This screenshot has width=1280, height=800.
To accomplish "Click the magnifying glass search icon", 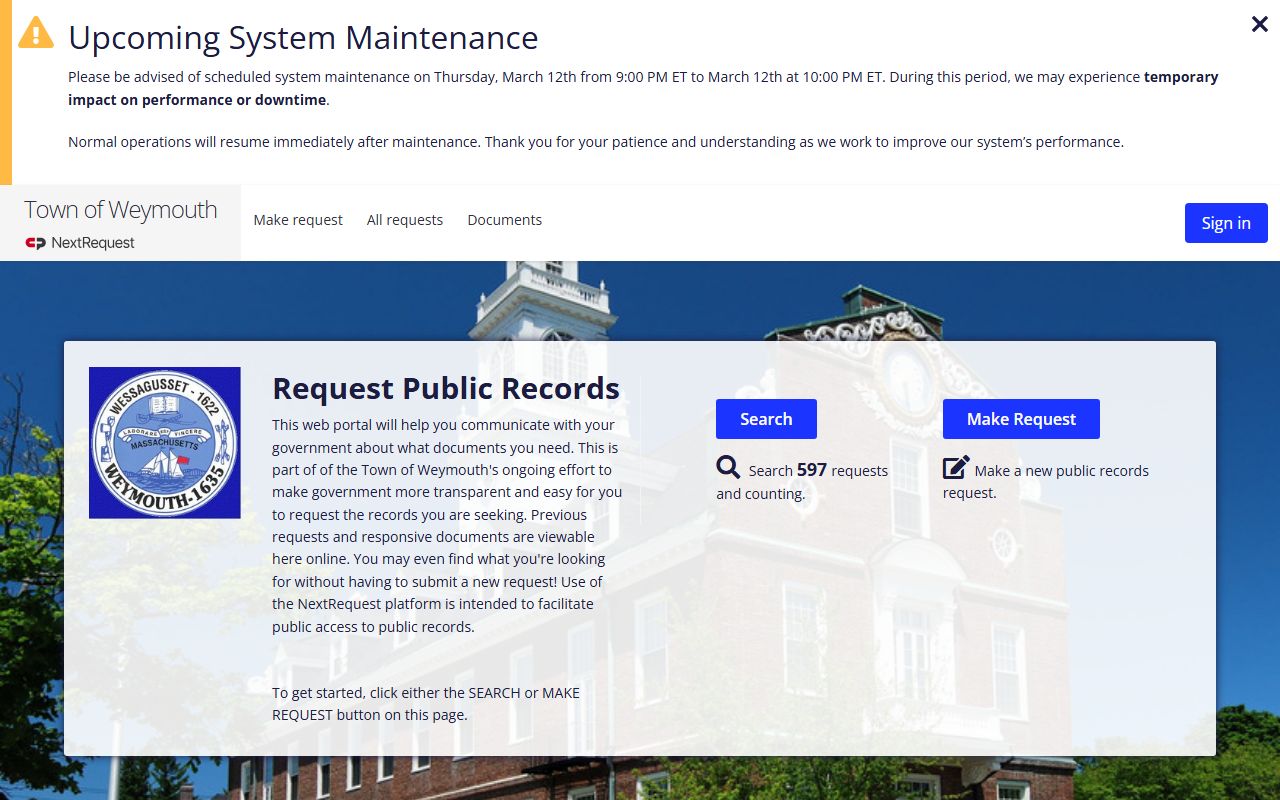I will coord(728,467).
